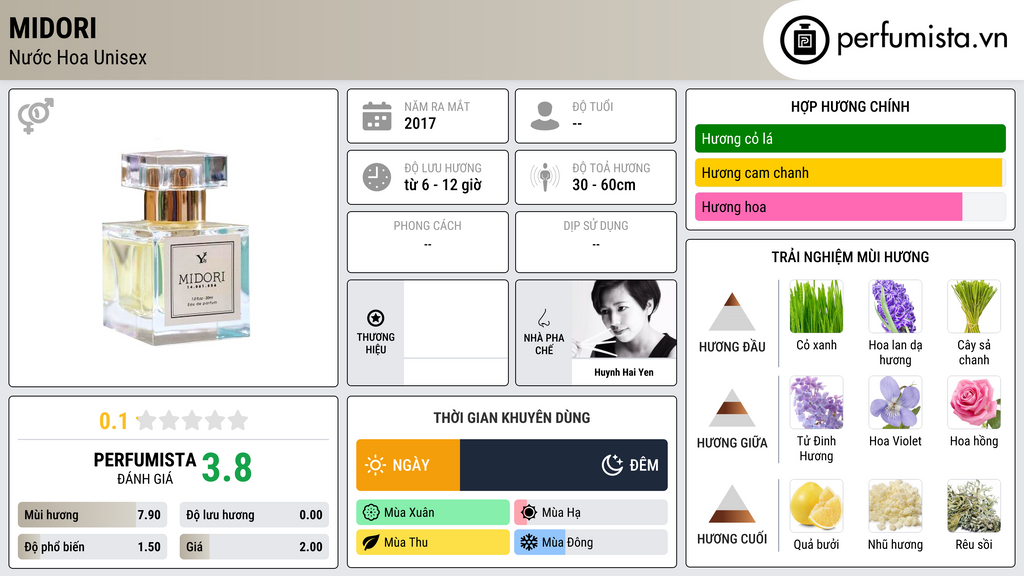The image size is (1024, 576).
Task: Click the calendar icon for Năm ra mắt
Action: coord(377,116)
